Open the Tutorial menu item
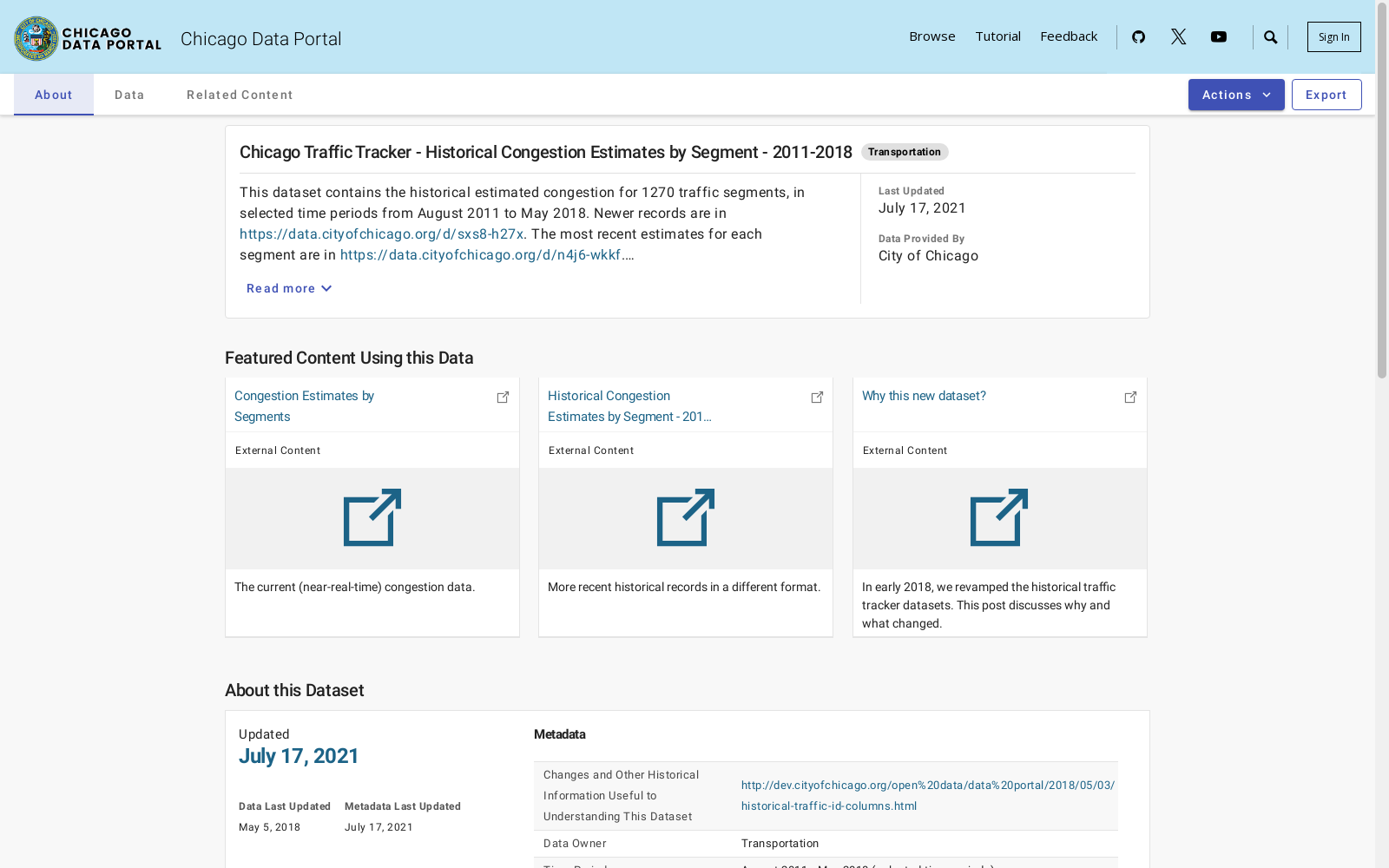 coord(997,36)
